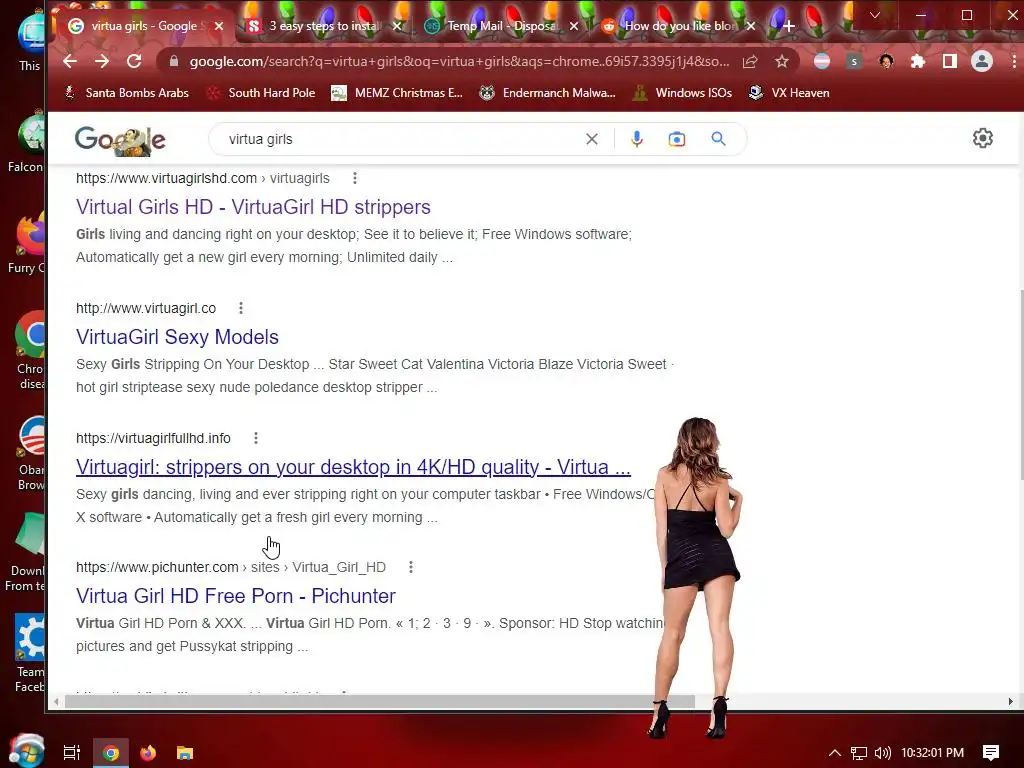Open File Explorer from the taskbar
The image size is (1024, 768).
(x=185, y=753)
